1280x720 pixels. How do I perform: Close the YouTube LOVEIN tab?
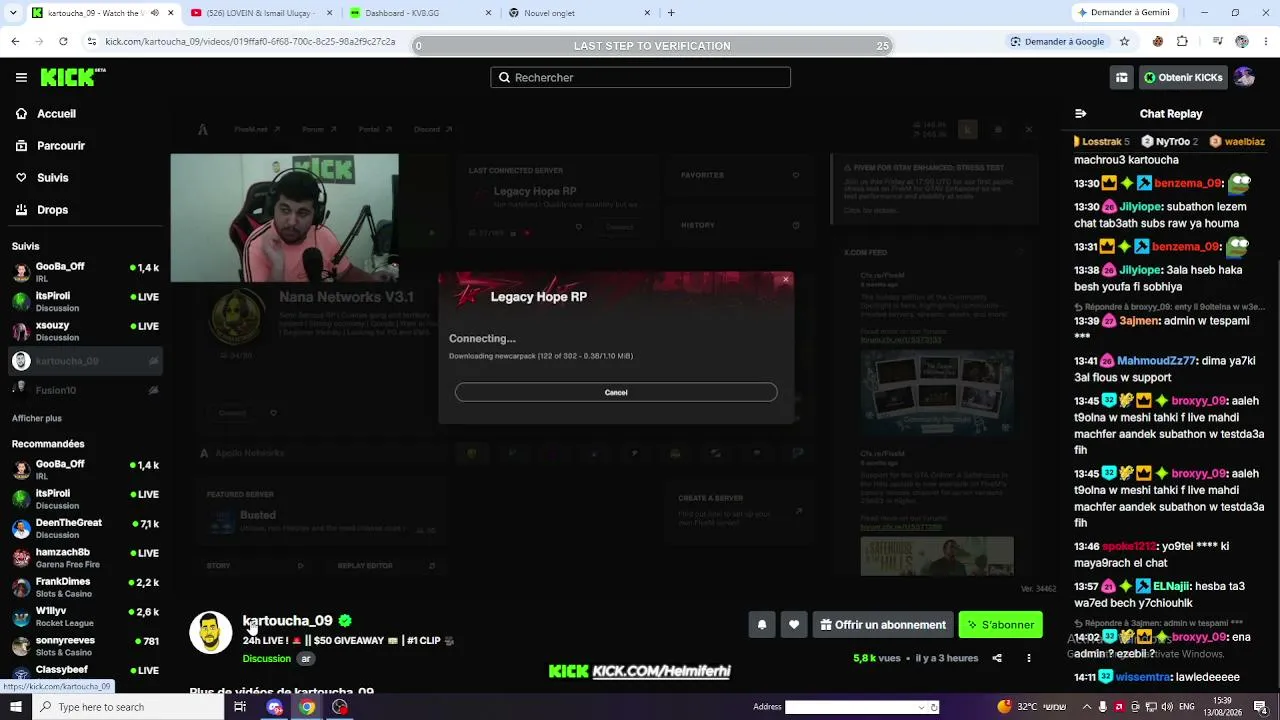click(x=329, y=13)
